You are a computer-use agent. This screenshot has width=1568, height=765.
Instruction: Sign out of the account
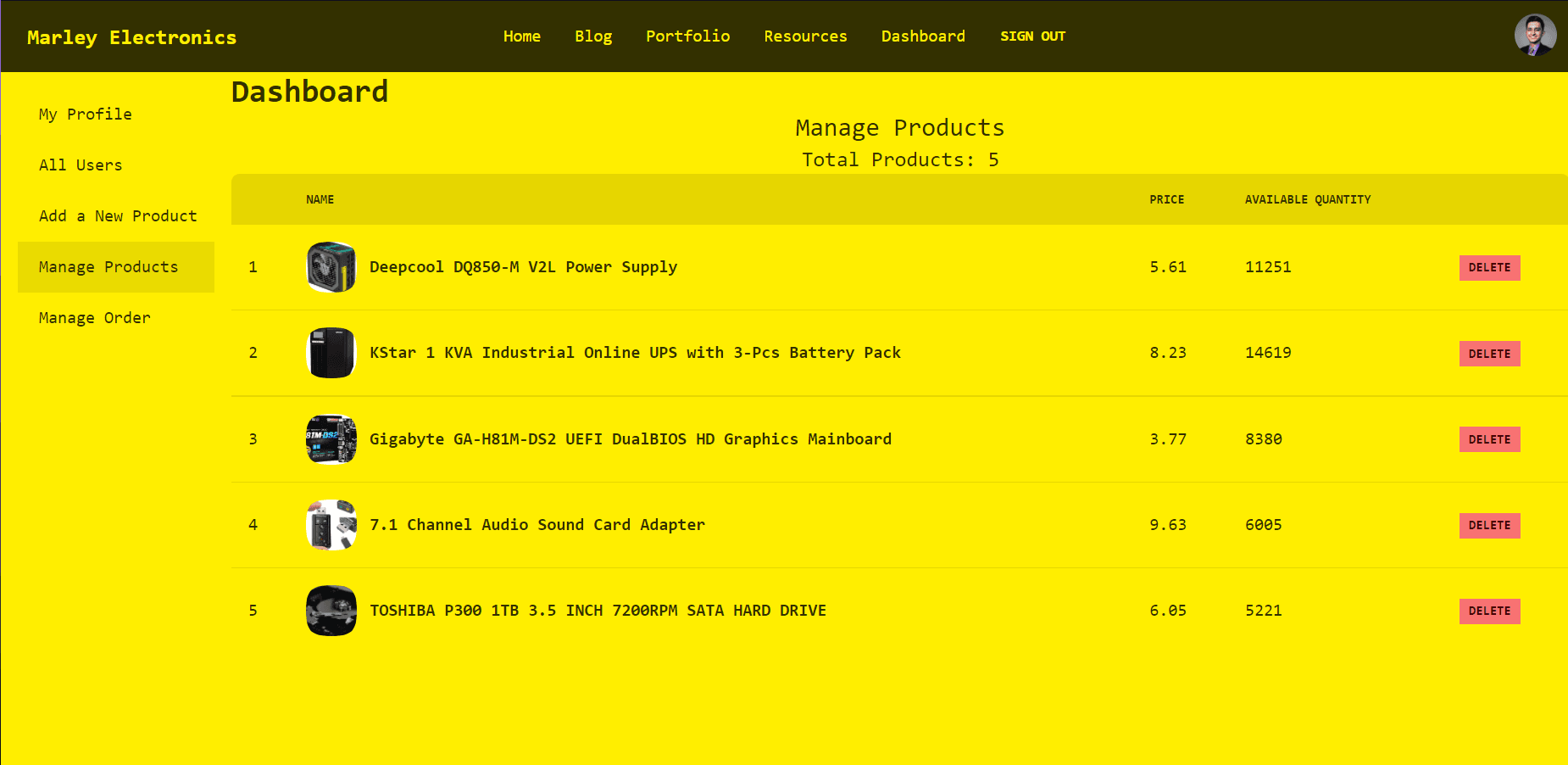(x=1032, y=36)
